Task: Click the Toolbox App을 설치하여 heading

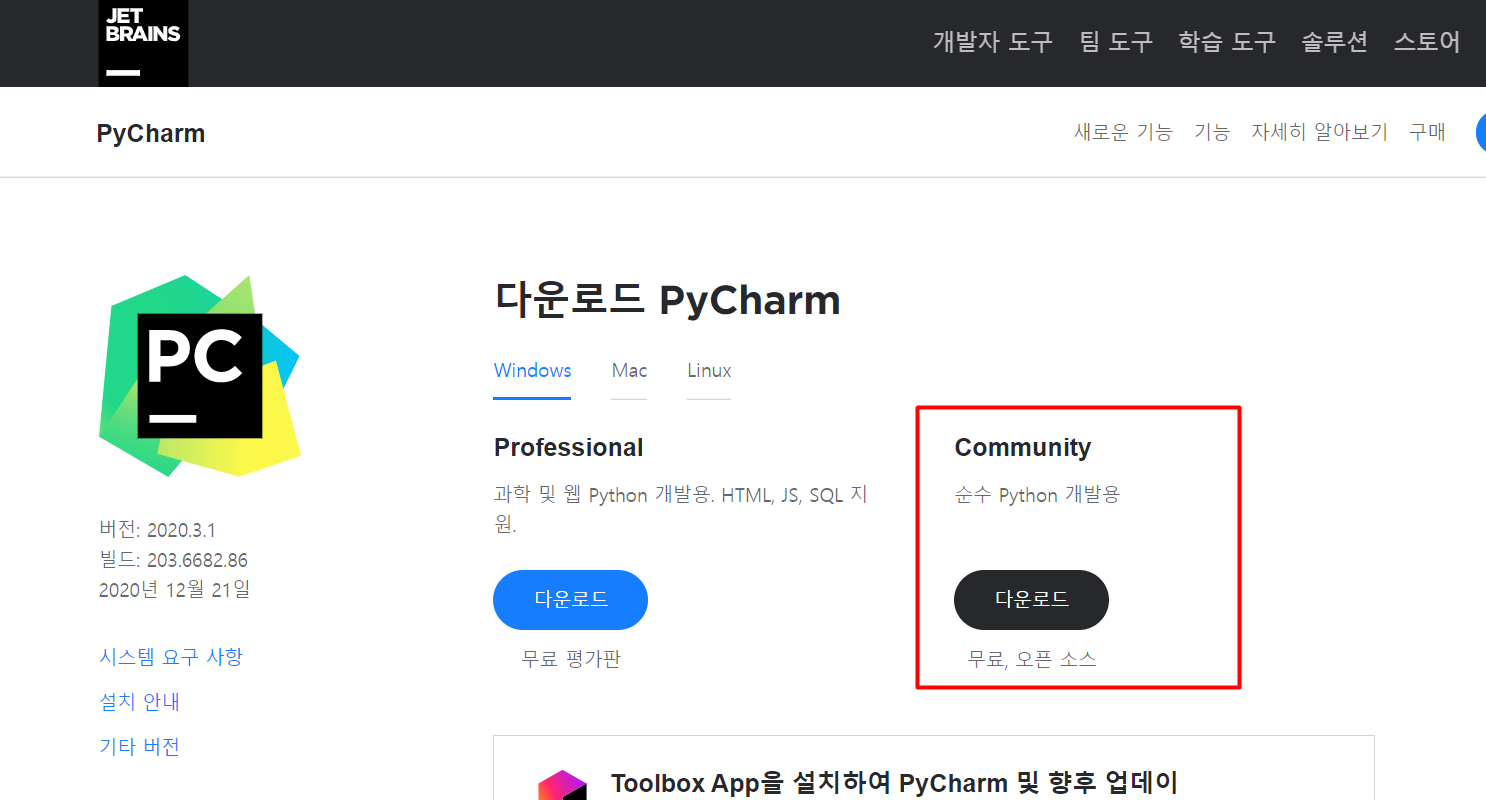Action: pyautogui.click(x=895, y=782)
